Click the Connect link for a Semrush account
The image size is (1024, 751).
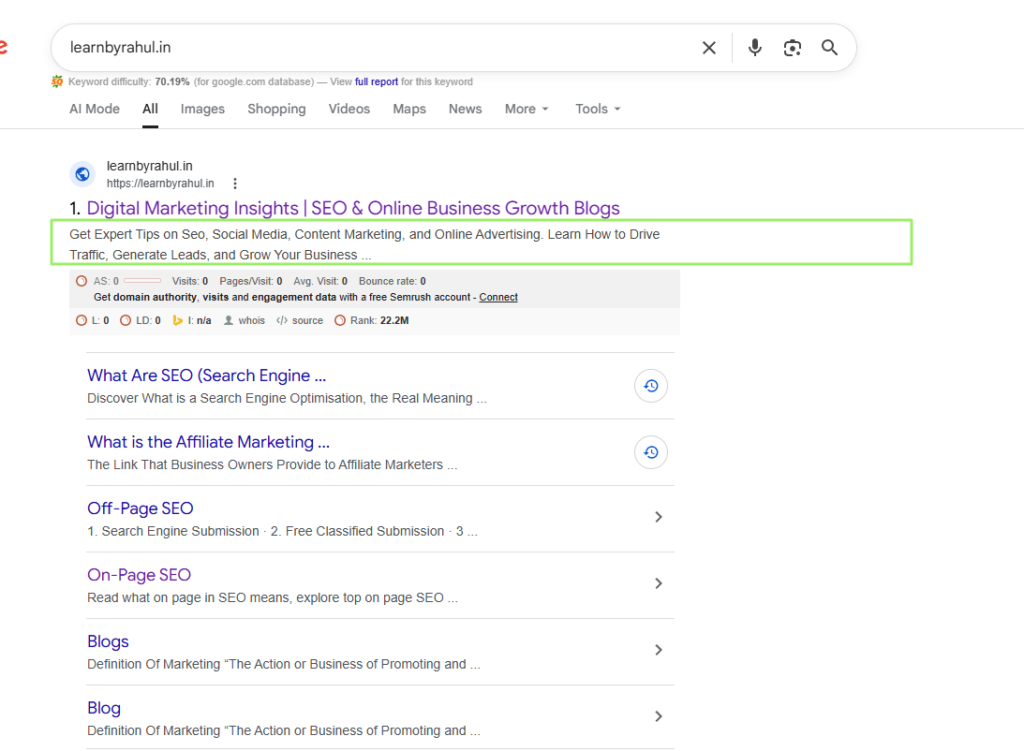click(x=498, y=297)
